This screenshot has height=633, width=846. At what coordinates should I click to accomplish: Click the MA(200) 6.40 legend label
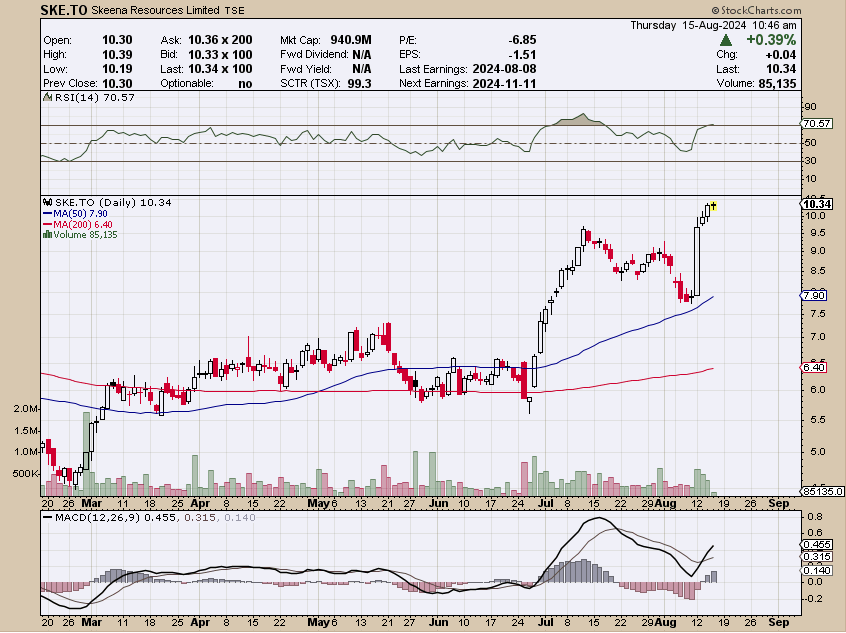click(83, 224)
